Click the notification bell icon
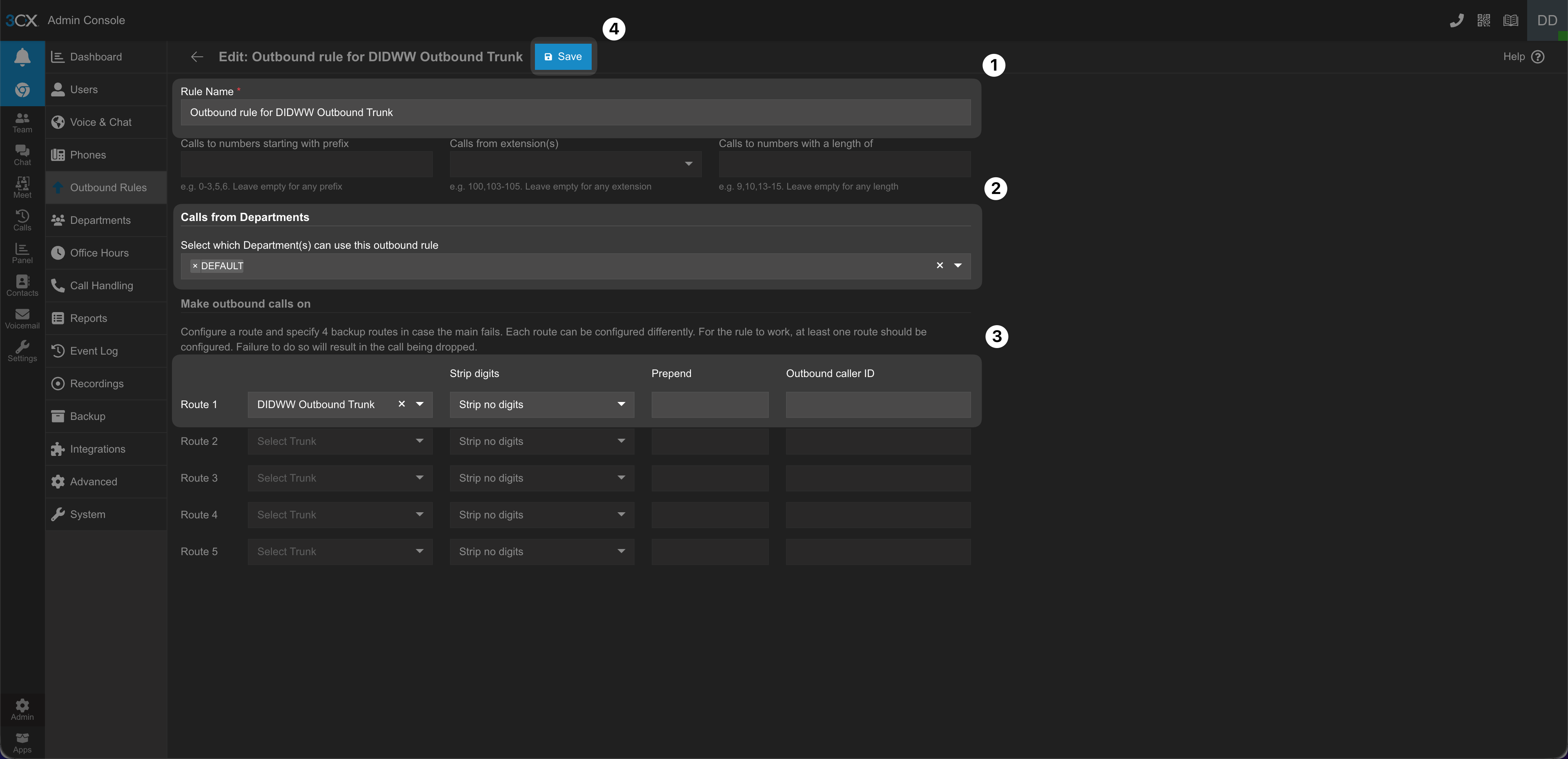Image resolution: width=1568 pixels, height=759 pixels. (x=22, y=57)
